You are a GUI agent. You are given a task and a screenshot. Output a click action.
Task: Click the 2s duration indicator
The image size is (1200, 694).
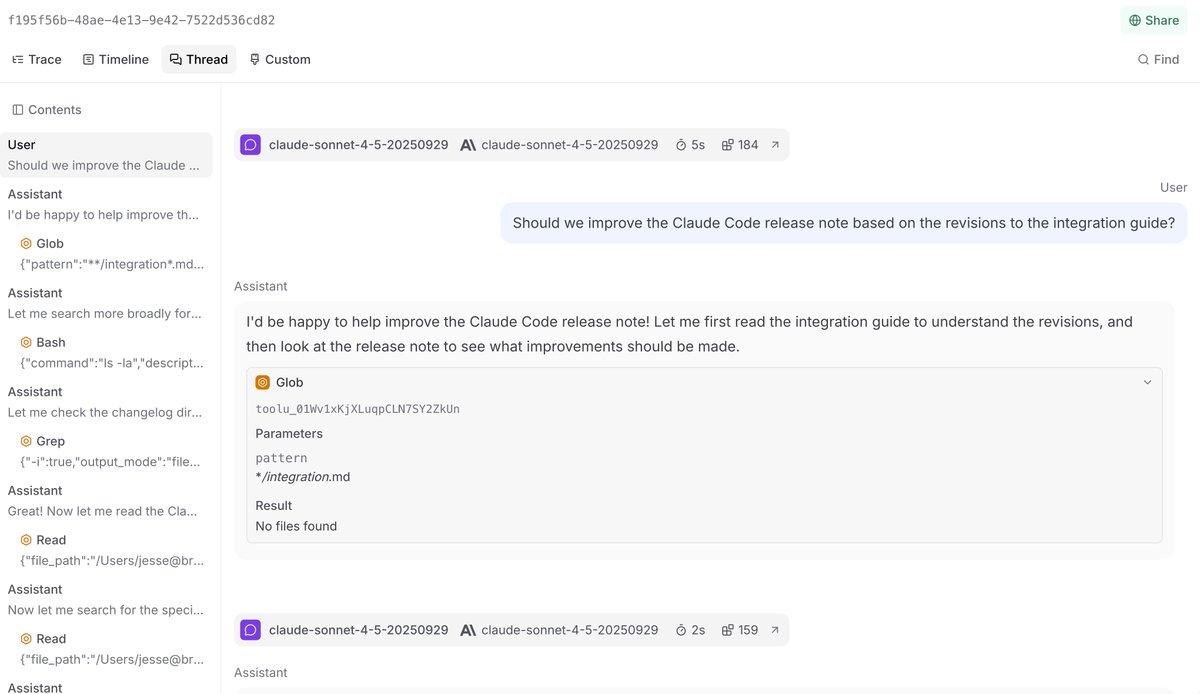tap(690, 630)
